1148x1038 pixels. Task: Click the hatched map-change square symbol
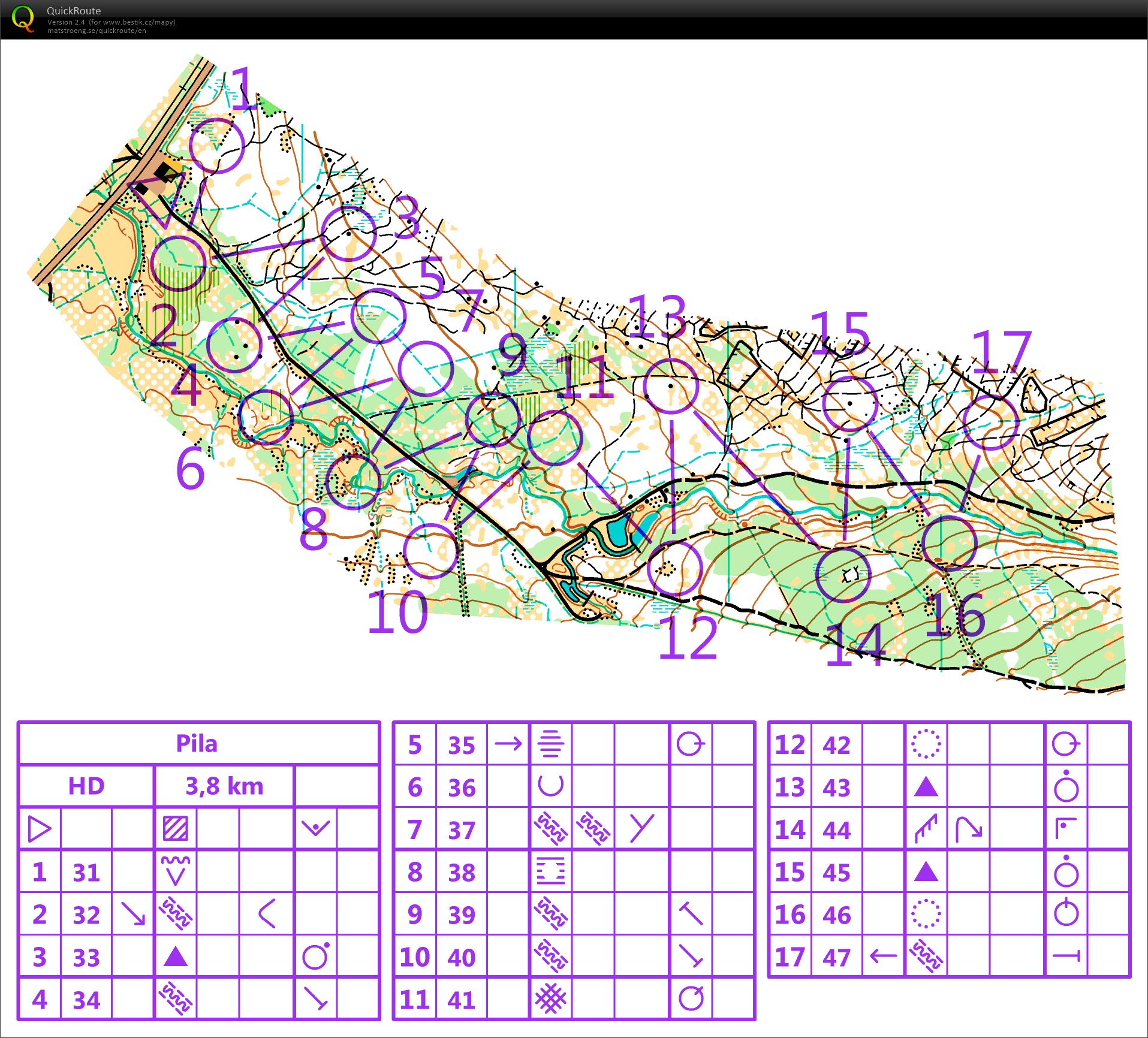tap(175, 829)
